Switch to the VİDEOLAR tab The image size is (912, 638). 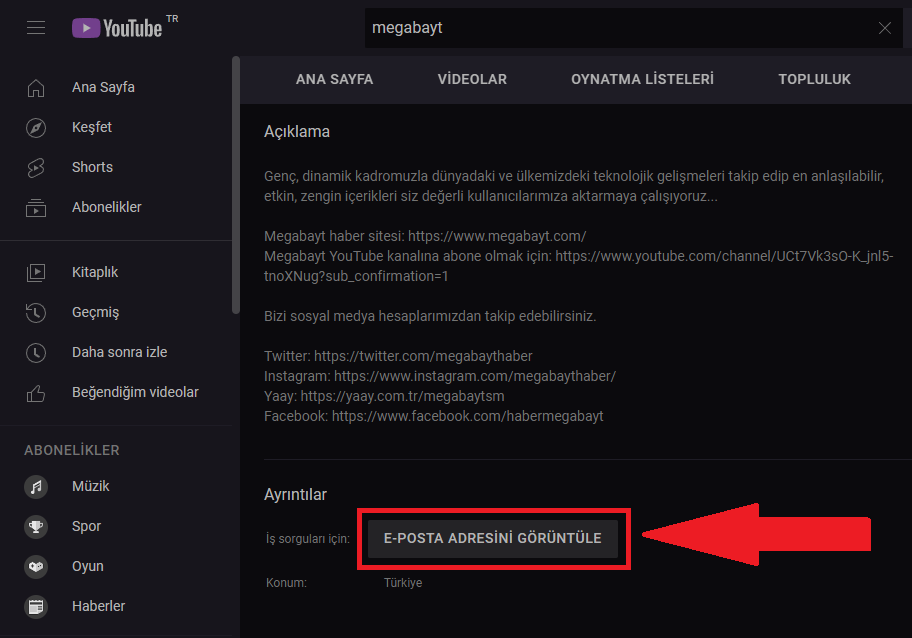472,79
